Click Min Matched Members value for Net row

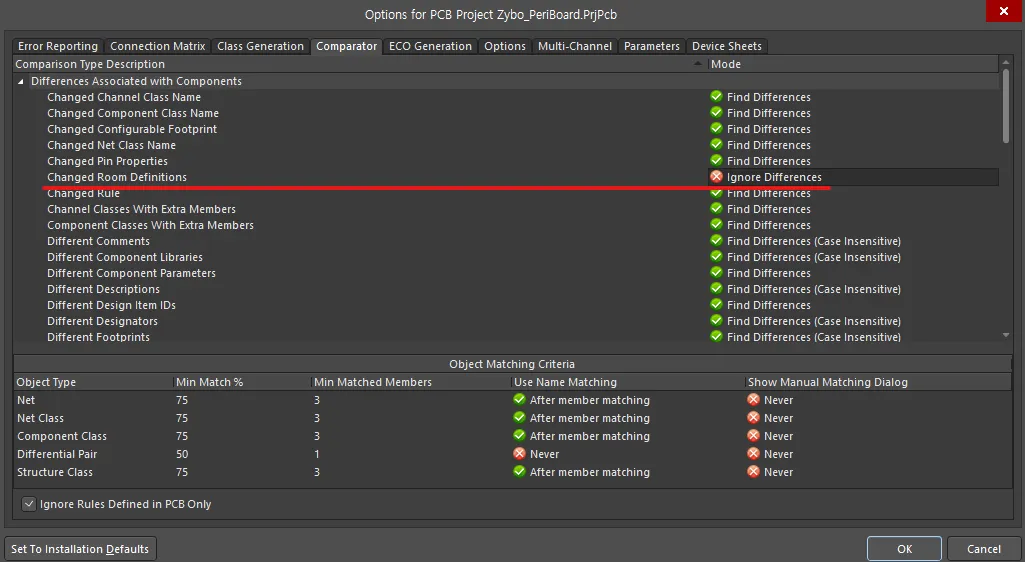click(316, 400)
